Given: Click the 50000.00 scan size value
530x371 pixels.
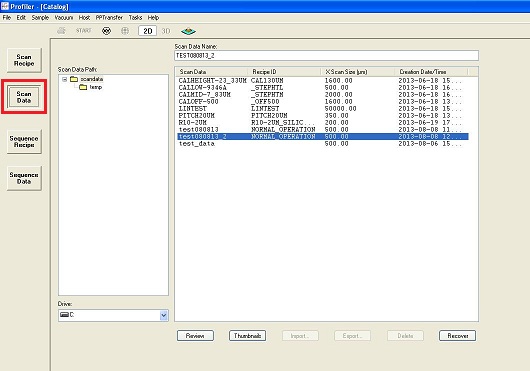Looking at the screenshot, I should [340, 108].
